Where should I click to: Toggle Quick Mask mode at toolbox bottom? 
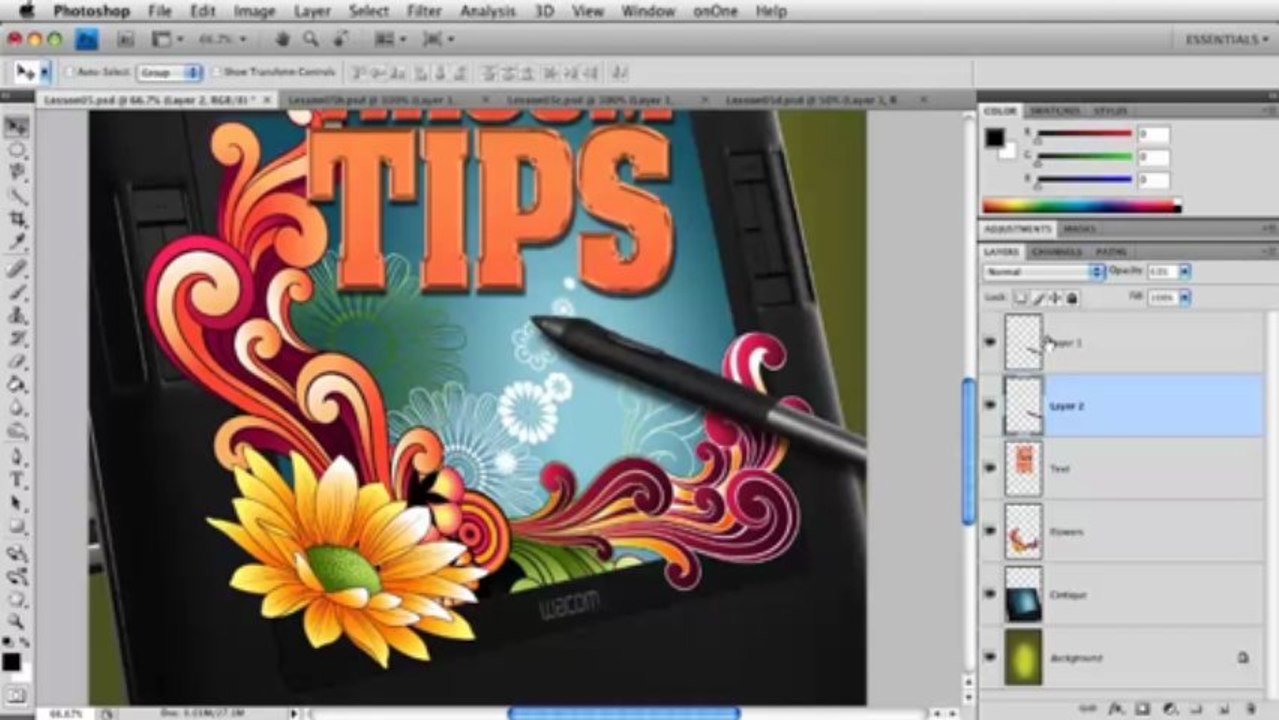[16, 694]
